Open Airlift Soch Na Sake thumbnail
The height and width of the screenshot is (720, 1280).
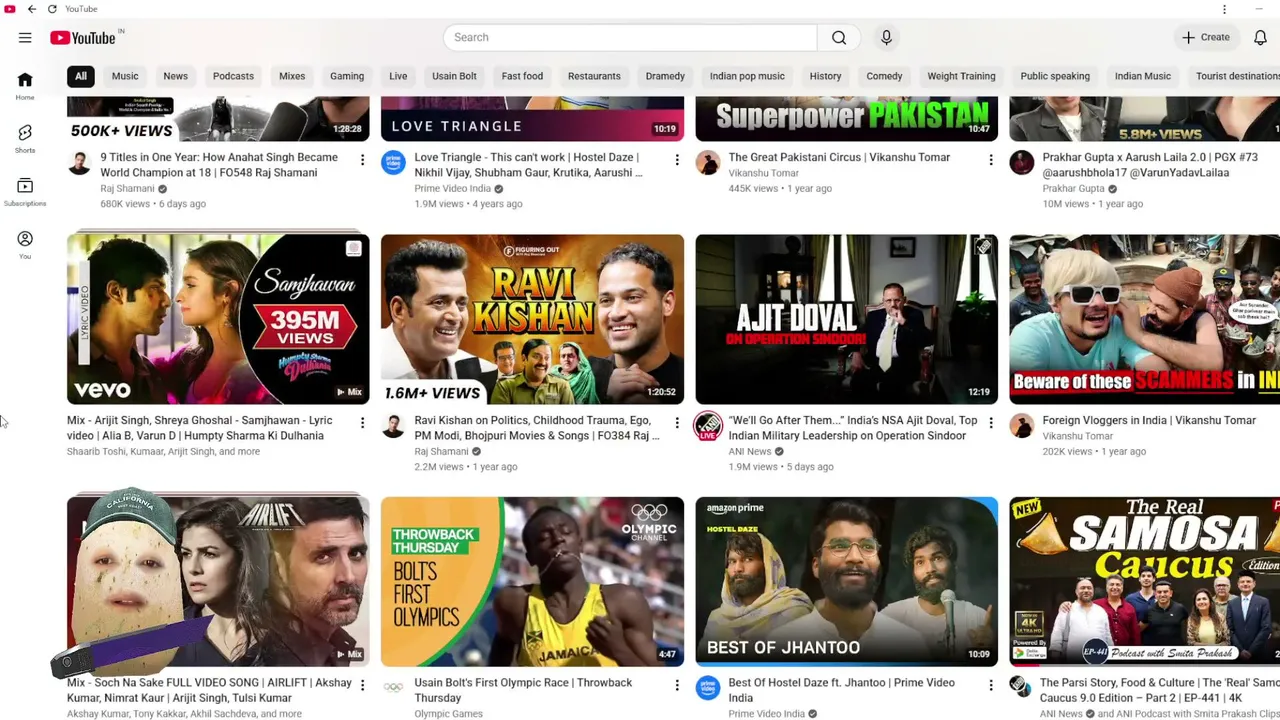(218, 581)
